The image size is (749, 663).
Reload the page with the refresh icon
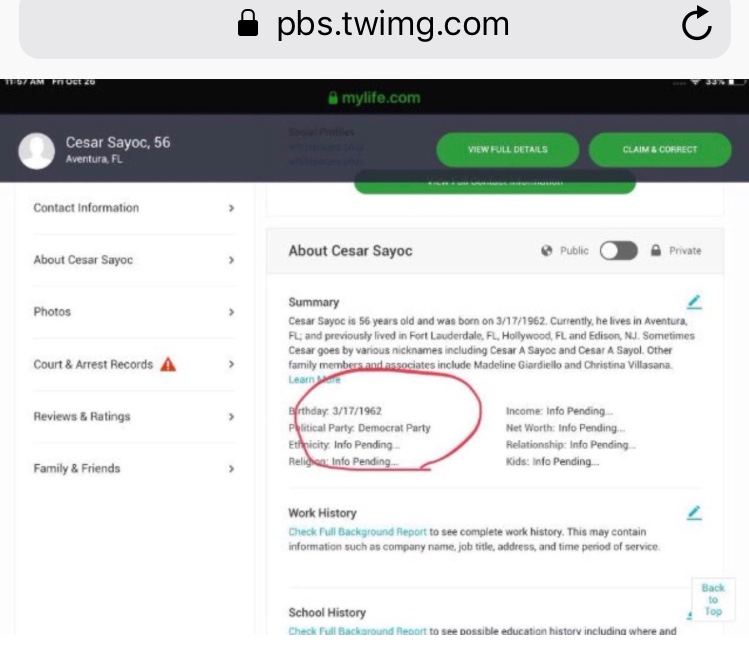click(x=696, y=23)
